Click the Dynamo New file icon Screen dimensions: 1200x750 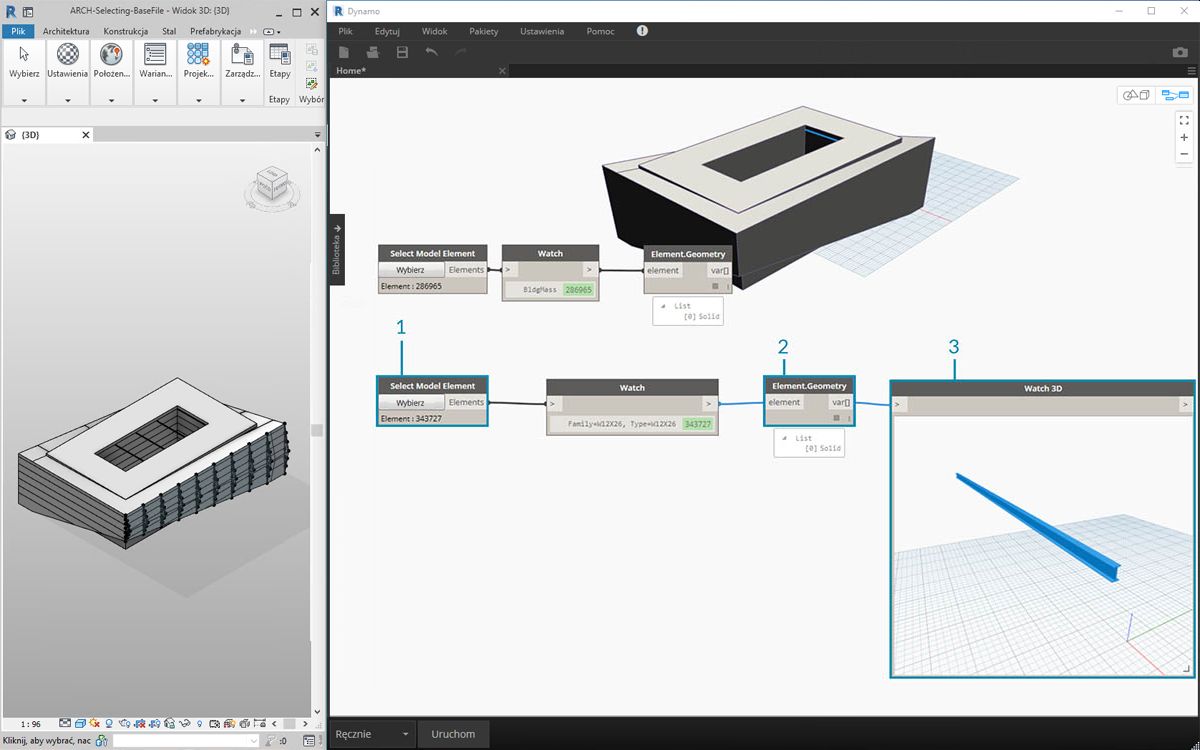tap(344, 52)
